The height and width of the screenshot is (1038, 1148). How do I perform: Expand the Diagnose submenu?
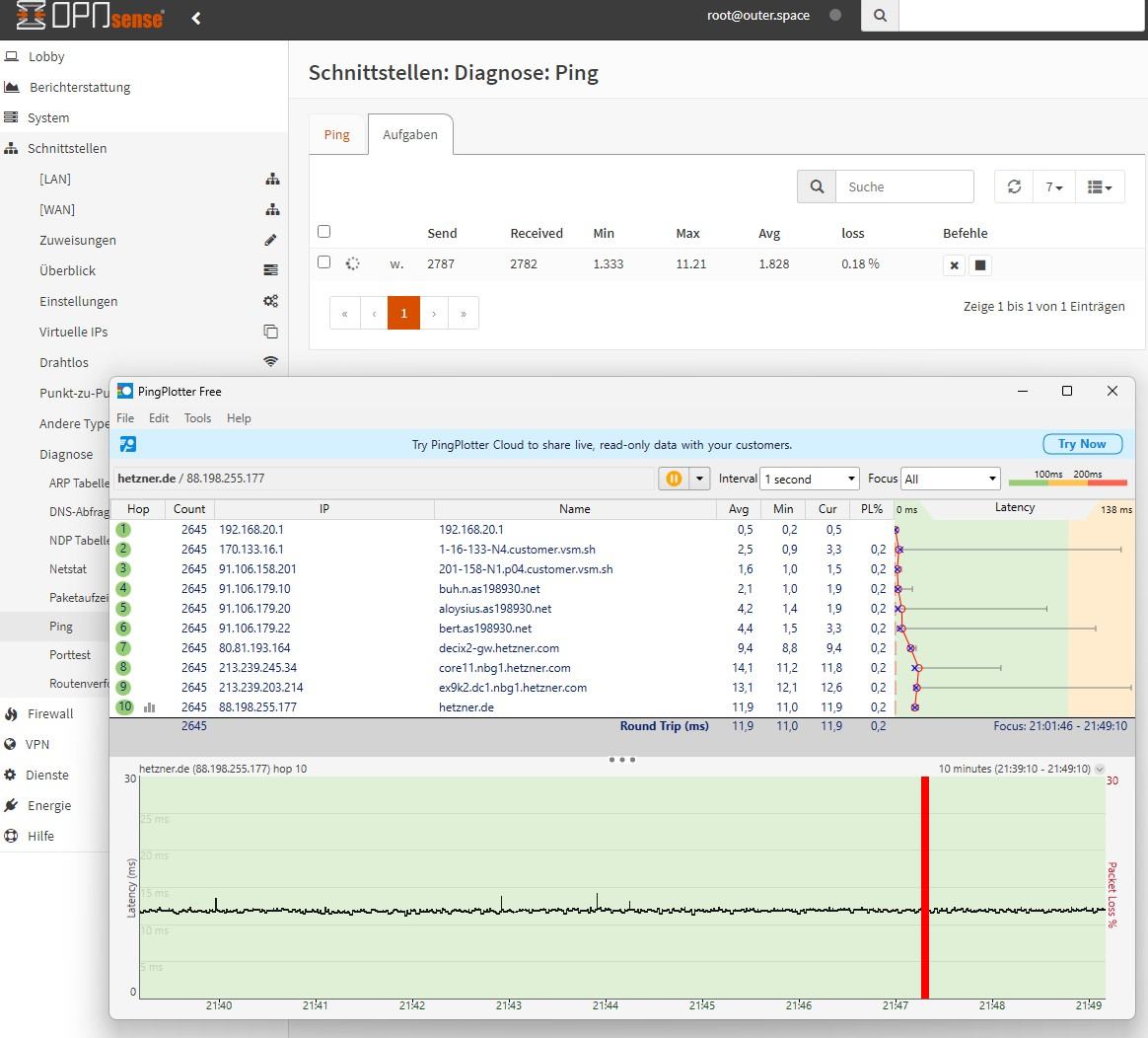click(x=66, y=454)
